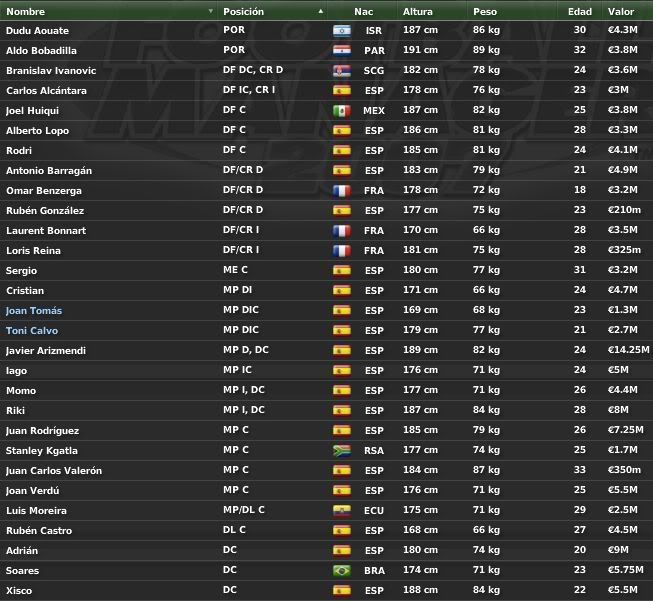Click the France flag icon for Laurent Bonnart
The width and height of the screenshot is (653, 601).
[342, 231]
